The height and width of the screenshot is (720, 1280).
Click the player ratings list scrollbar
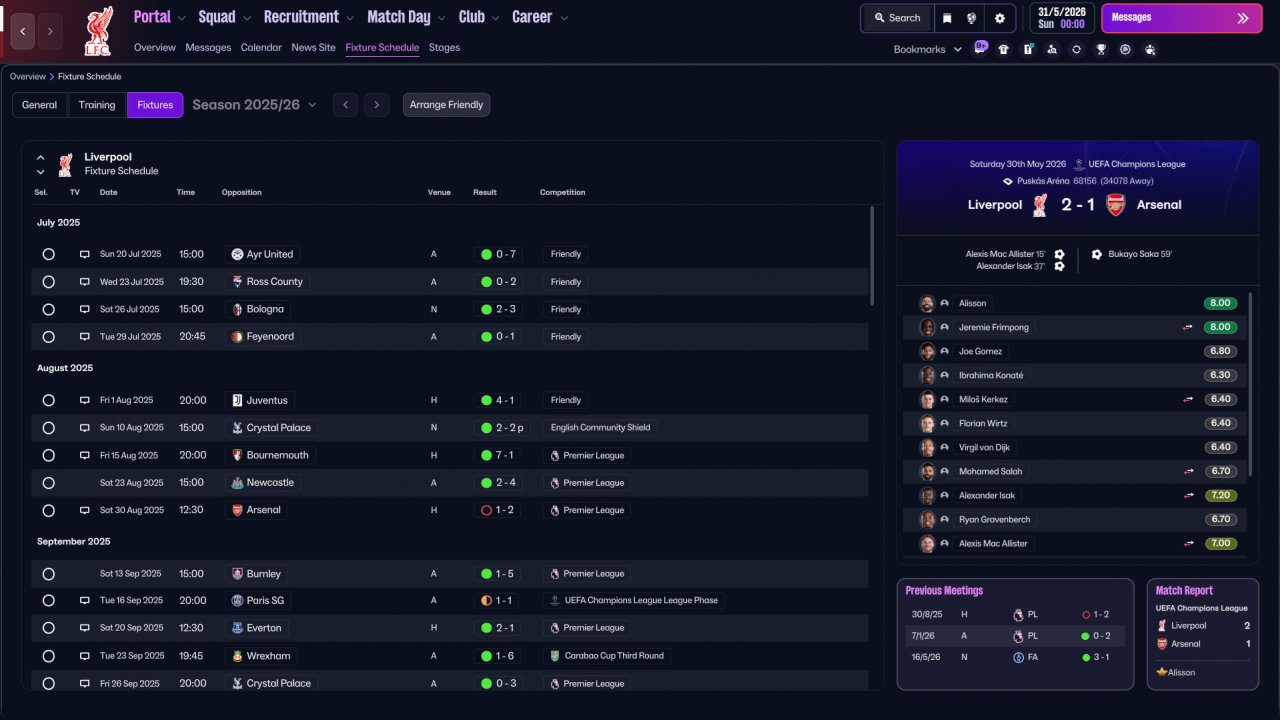1250,385
